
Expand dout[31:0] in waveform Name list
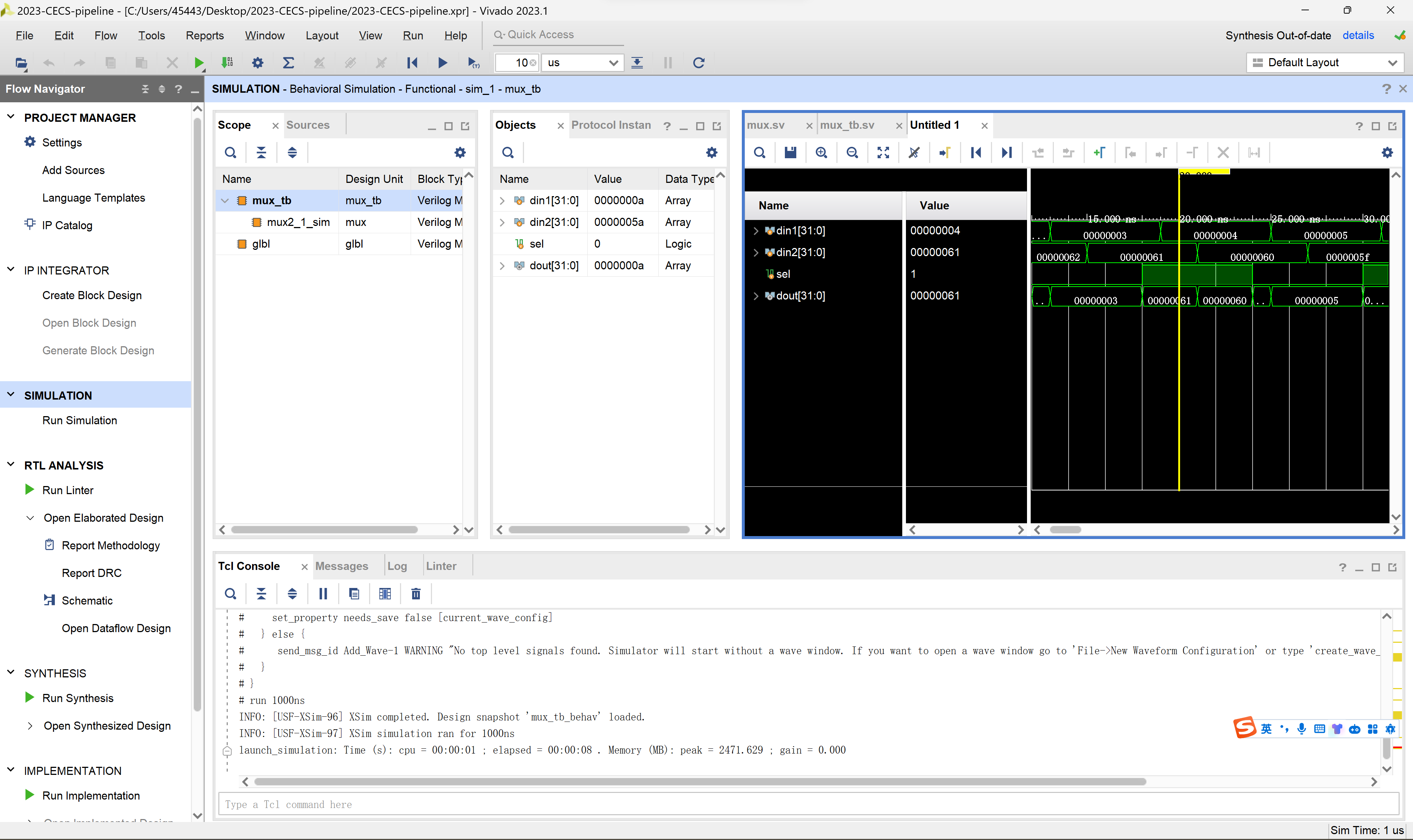coord(755,296)
